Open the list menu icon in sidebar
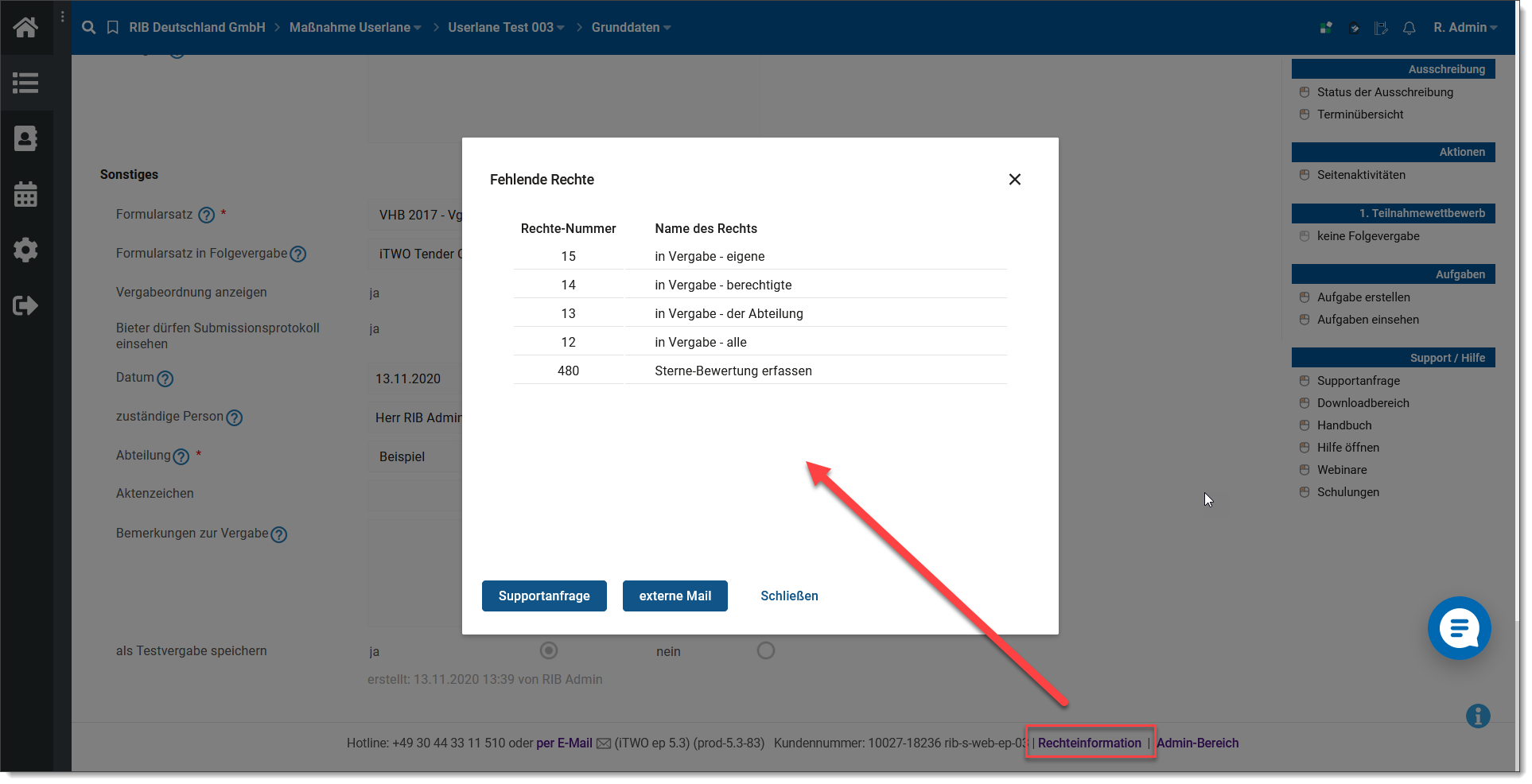The height and width of the screenshot is (784, 1532). (x=25, y=83)
